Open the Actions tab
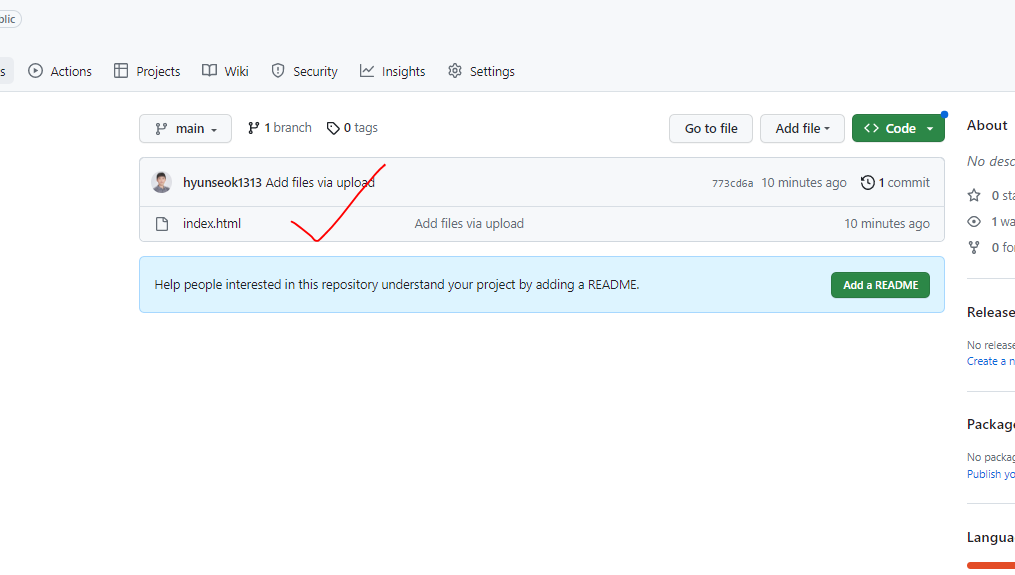The height and width of the screenshot is (575, 1015). point(60,71)
